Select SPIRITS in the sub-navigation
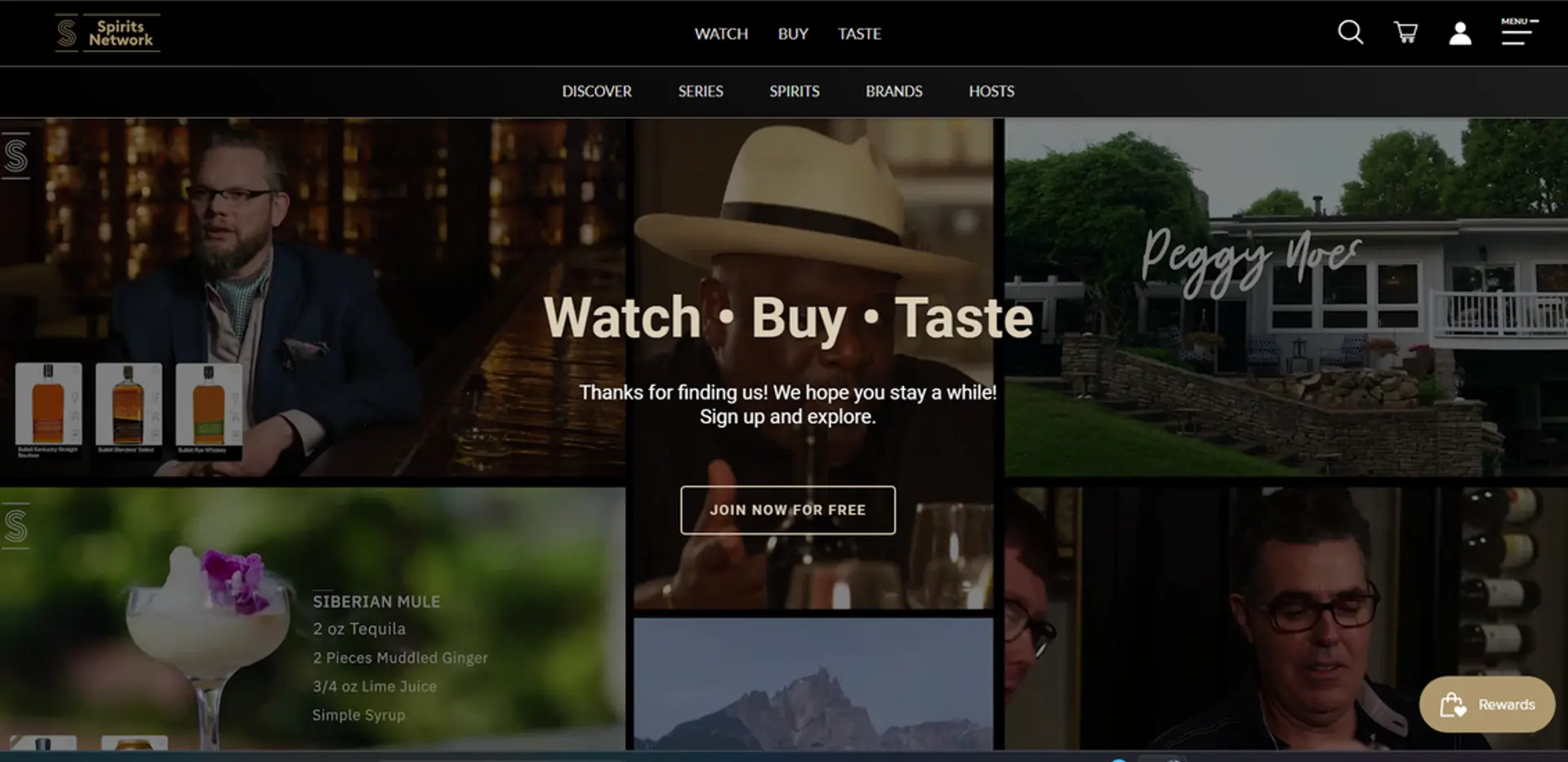 click(795, 91)
